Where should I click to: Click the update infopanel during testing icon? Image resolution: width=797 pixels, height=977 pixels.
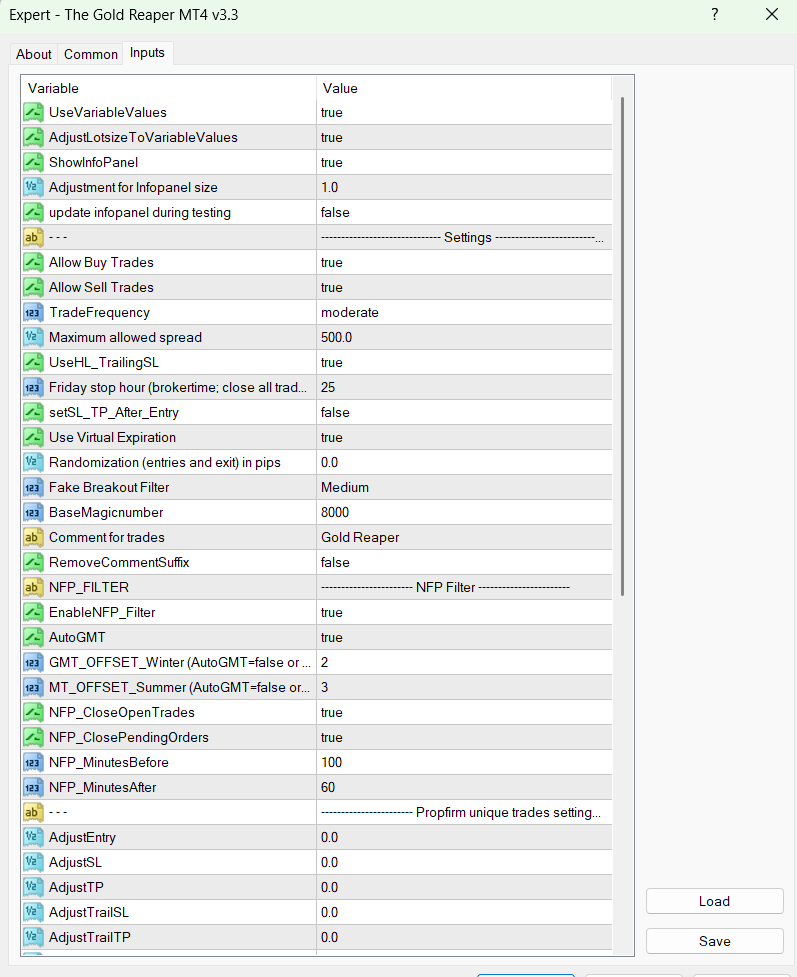pyautogui.click(x=33, y=212)
